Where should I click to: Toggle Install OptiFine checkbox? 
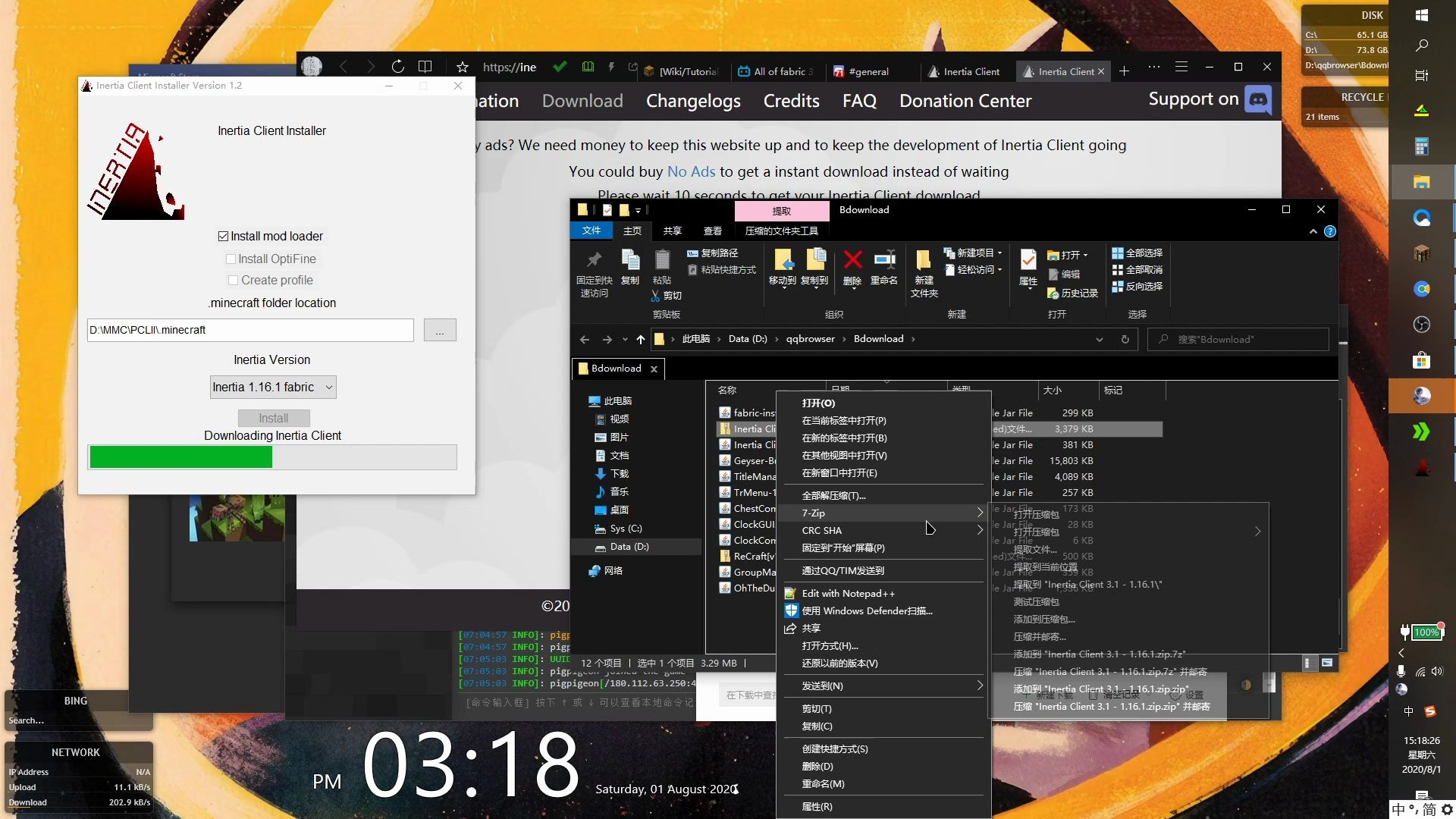(231, 259)
